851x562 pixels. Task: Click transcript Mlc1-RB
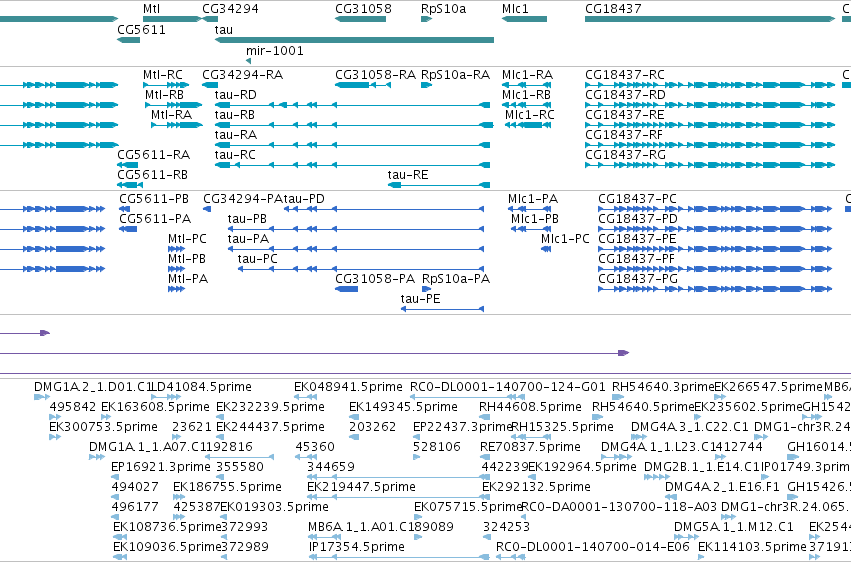click(x=526, y=94)
